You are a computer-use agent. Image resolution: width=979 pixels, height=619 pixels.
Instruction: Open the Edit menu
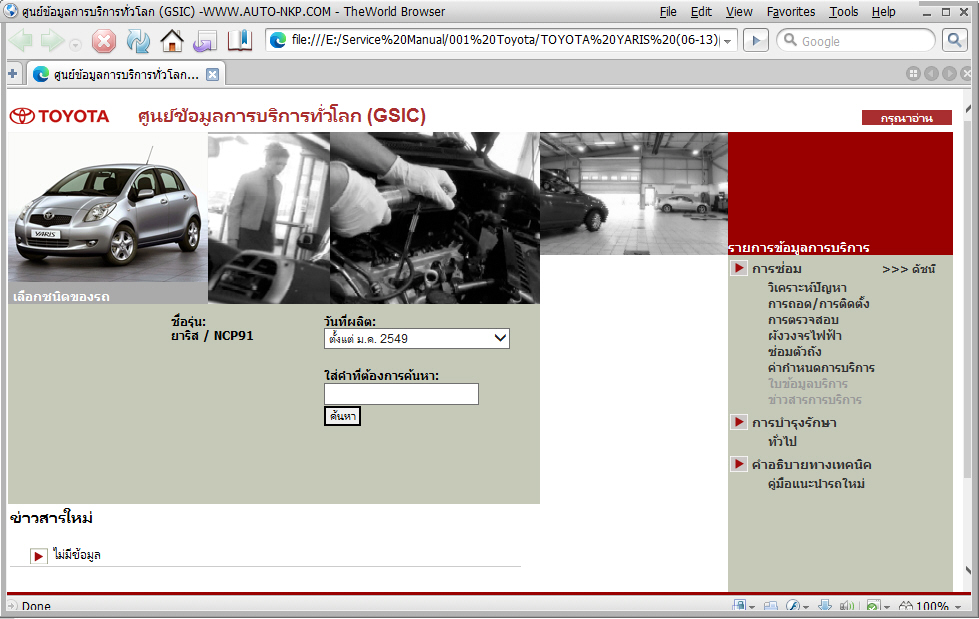[701, 12]
